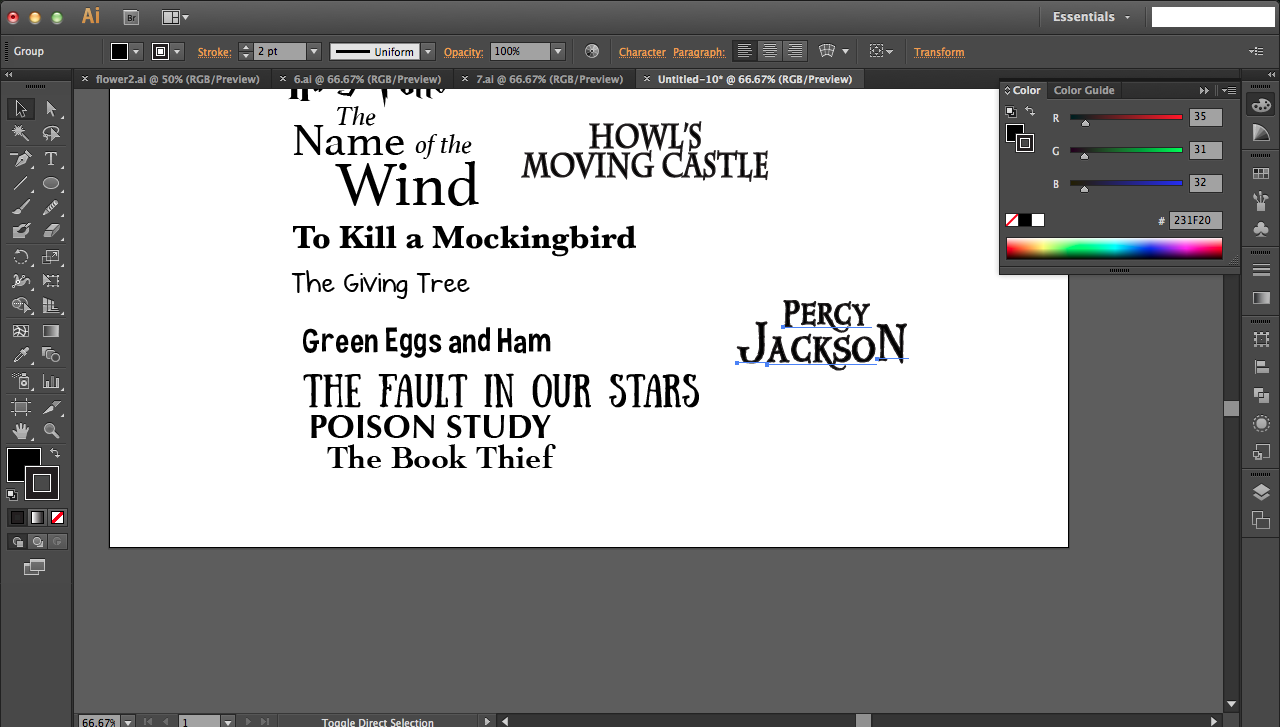The height and width of the screenshot is (727, 1280).
Task: Select the Rotate tool
Action: (x=21, y=257)
